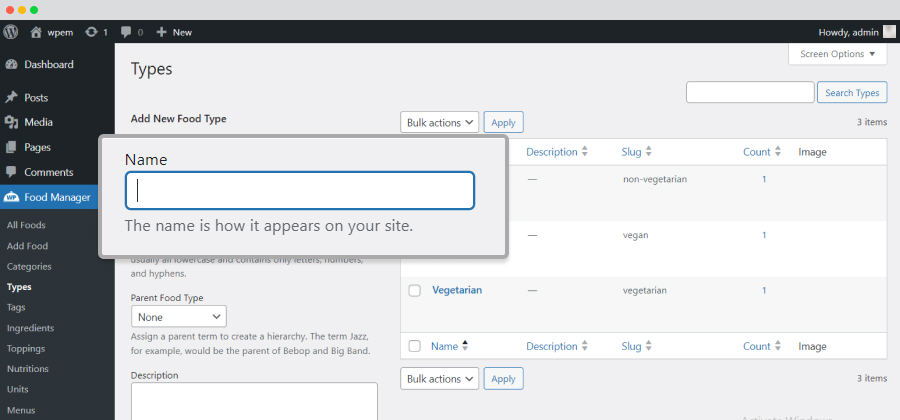Image resolution: width=900 pixels, height=420 pixels.
Task: Click the bottom Apply button
Action: (x=503, y=379)
